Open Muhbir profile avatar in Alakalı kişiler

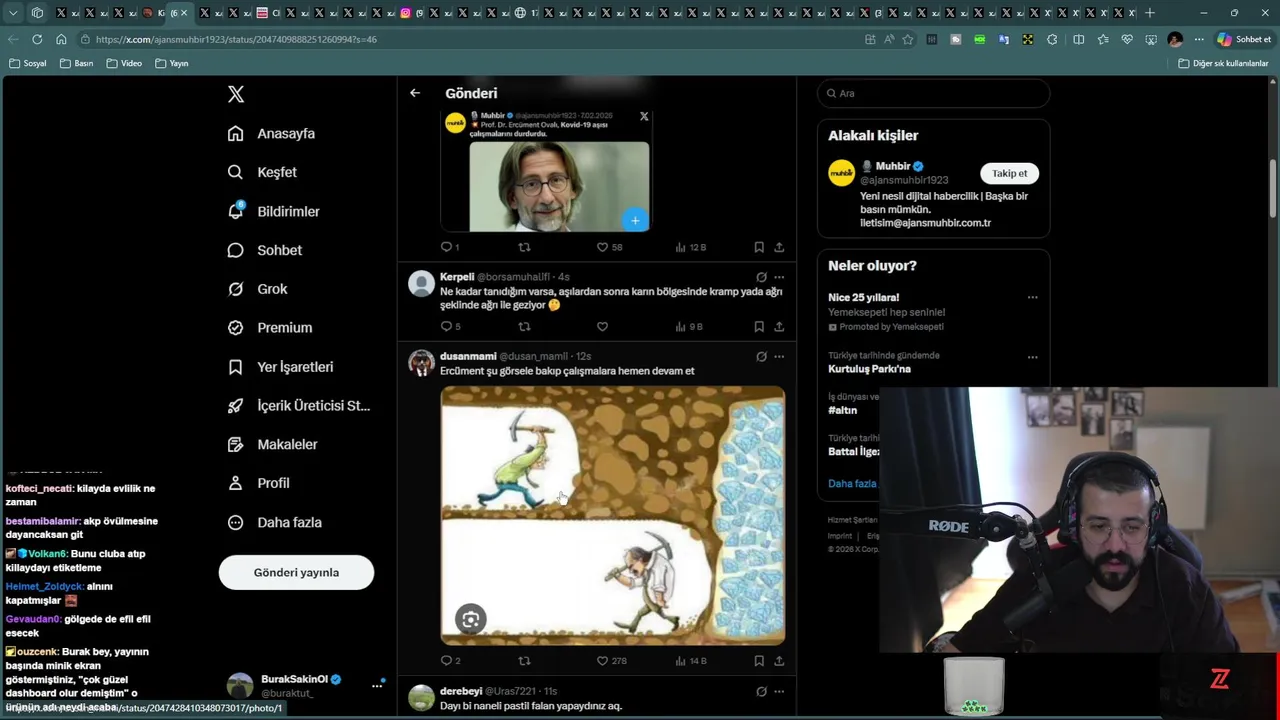point(842,173)
